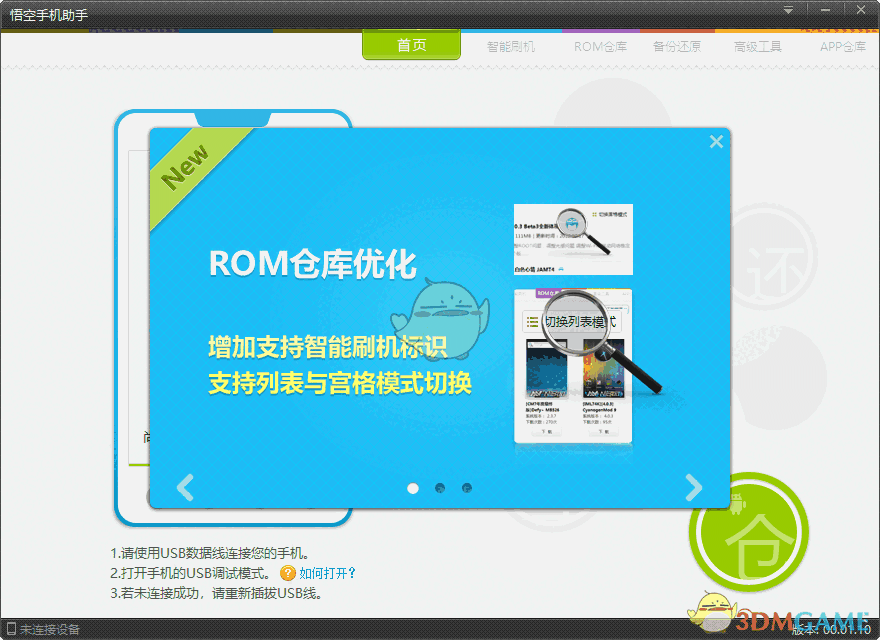Click the green 仓 warehouse circle button
The image size is (880, 640).
pyautogui.click(x=749, y=532)
